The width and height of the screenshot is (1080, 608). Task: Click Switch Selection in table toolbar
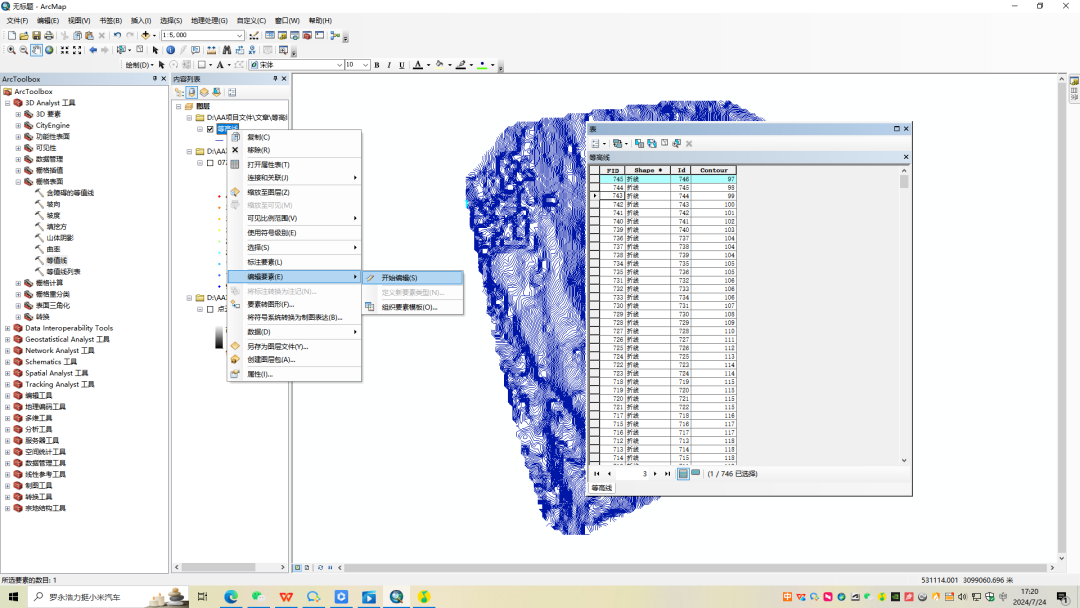(x=652, y=143)
